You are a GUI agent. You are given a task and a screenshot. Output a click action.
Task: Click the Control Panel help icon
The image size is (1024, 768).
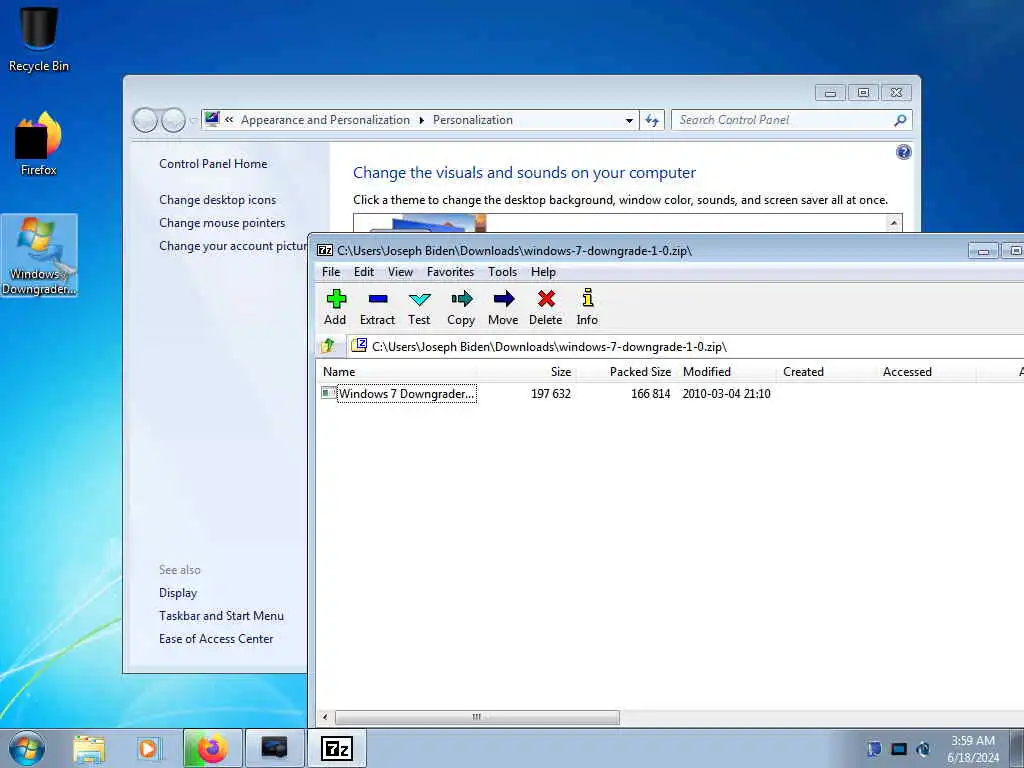click(x=904, y=152)
